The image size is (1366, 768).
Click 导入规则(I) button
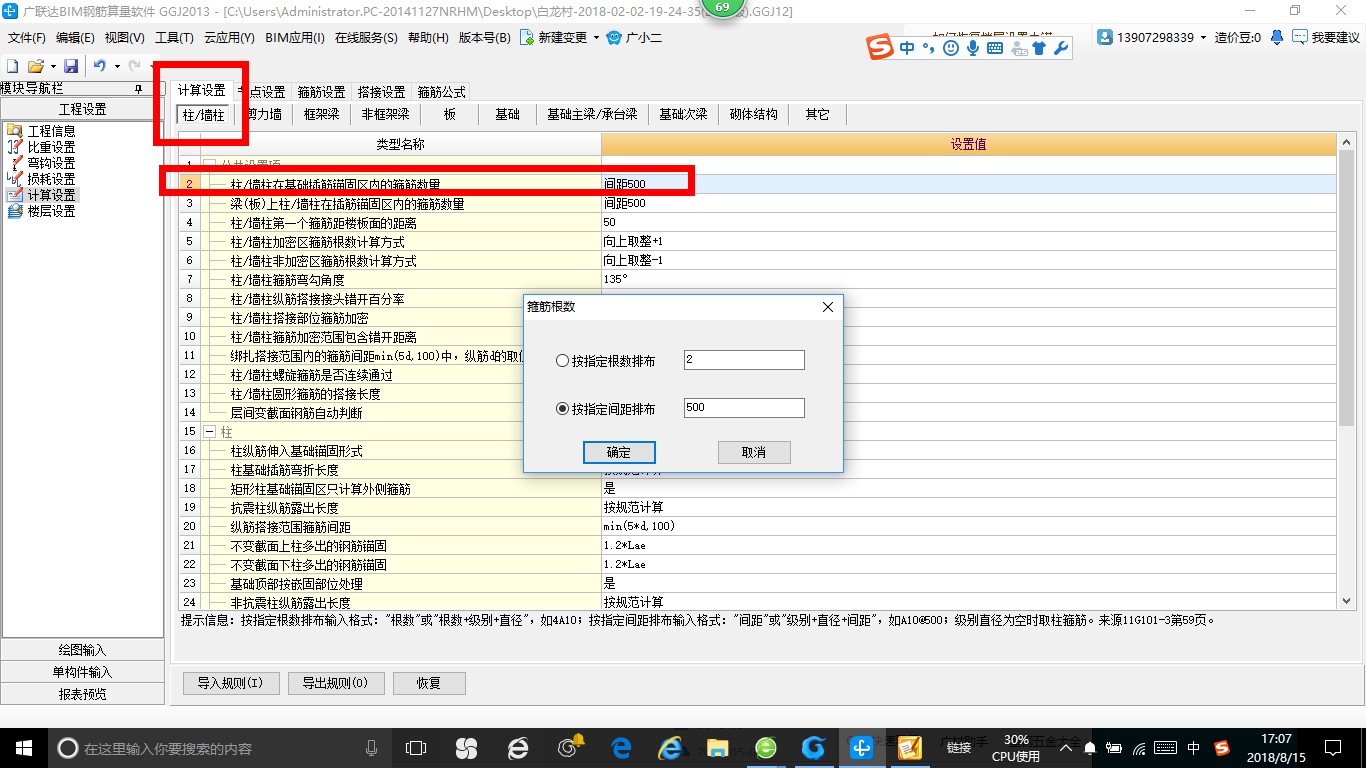(x=230, y=684)
